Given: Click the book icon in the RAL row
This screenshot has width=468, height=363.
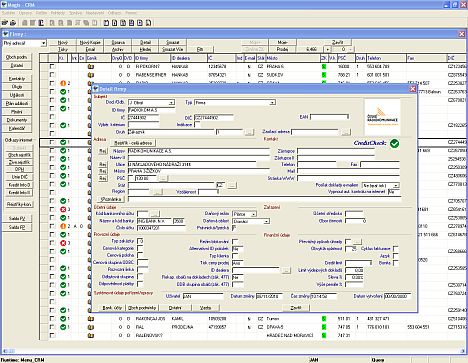Looking at the screenshot, I should tap(91, 327).
